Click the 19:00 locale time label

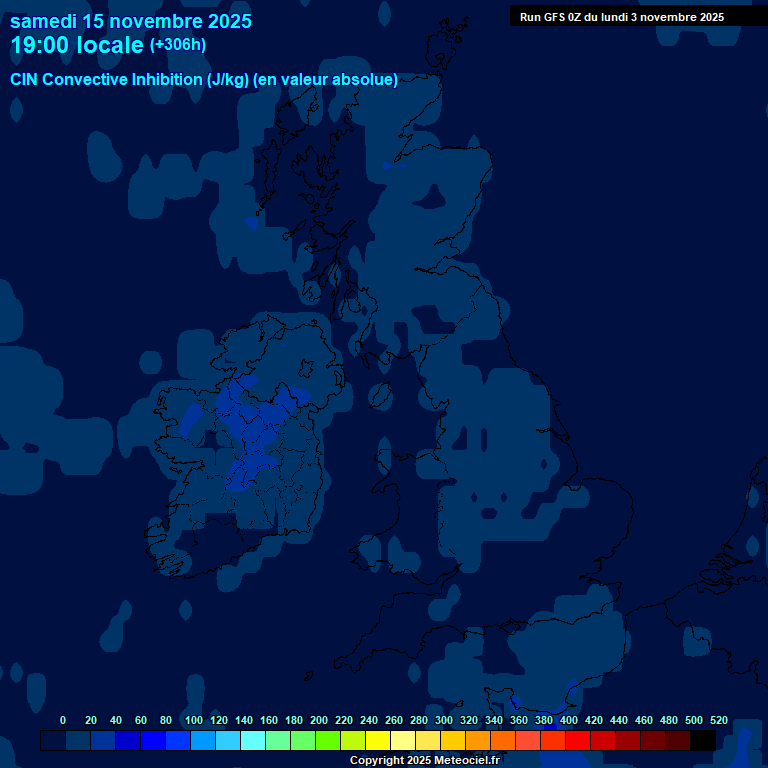(x=77, y=46)
